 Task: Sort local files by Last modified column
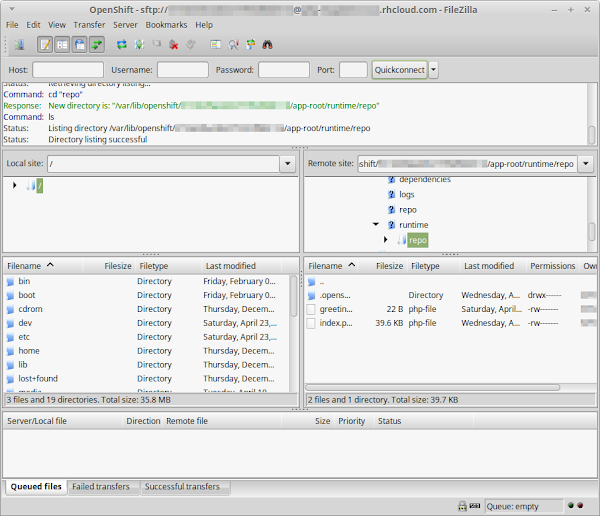[241, 266]
